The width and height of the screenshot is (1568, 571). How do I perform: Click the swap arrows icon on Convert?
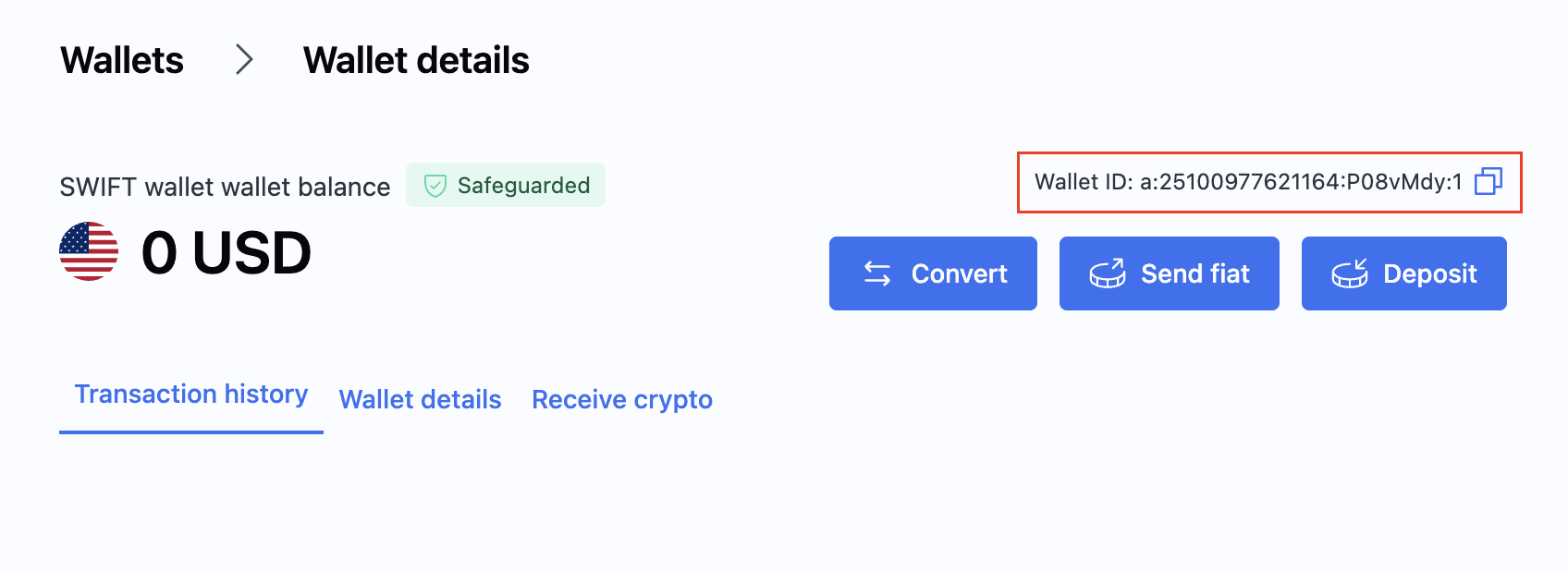click(x=877, y=273)
